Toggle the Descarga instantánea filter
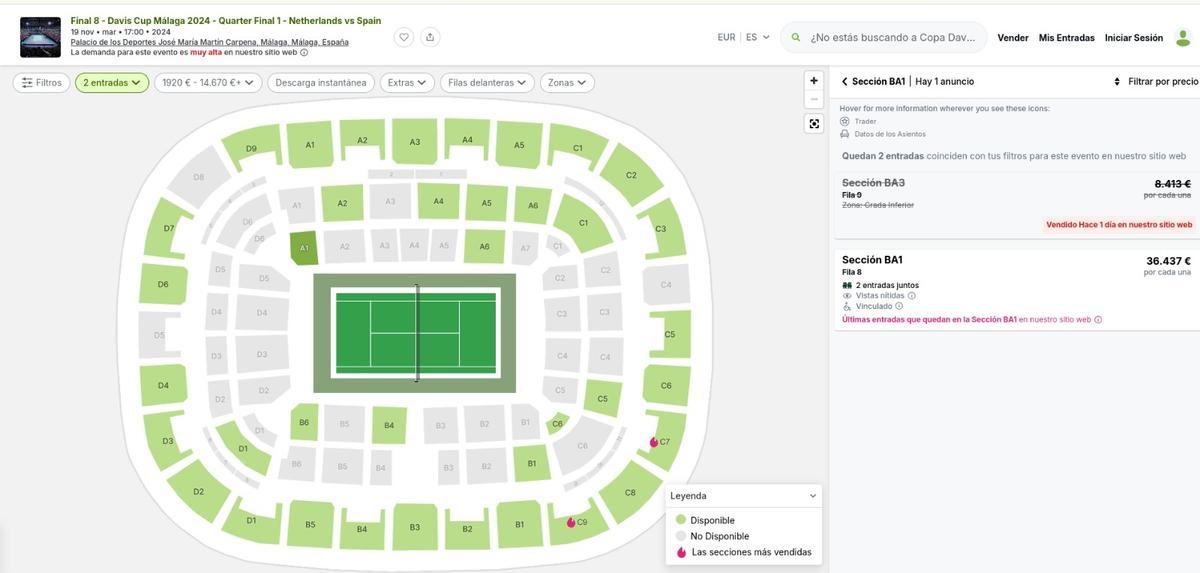The image size is (1200, 573). (320, 83)
